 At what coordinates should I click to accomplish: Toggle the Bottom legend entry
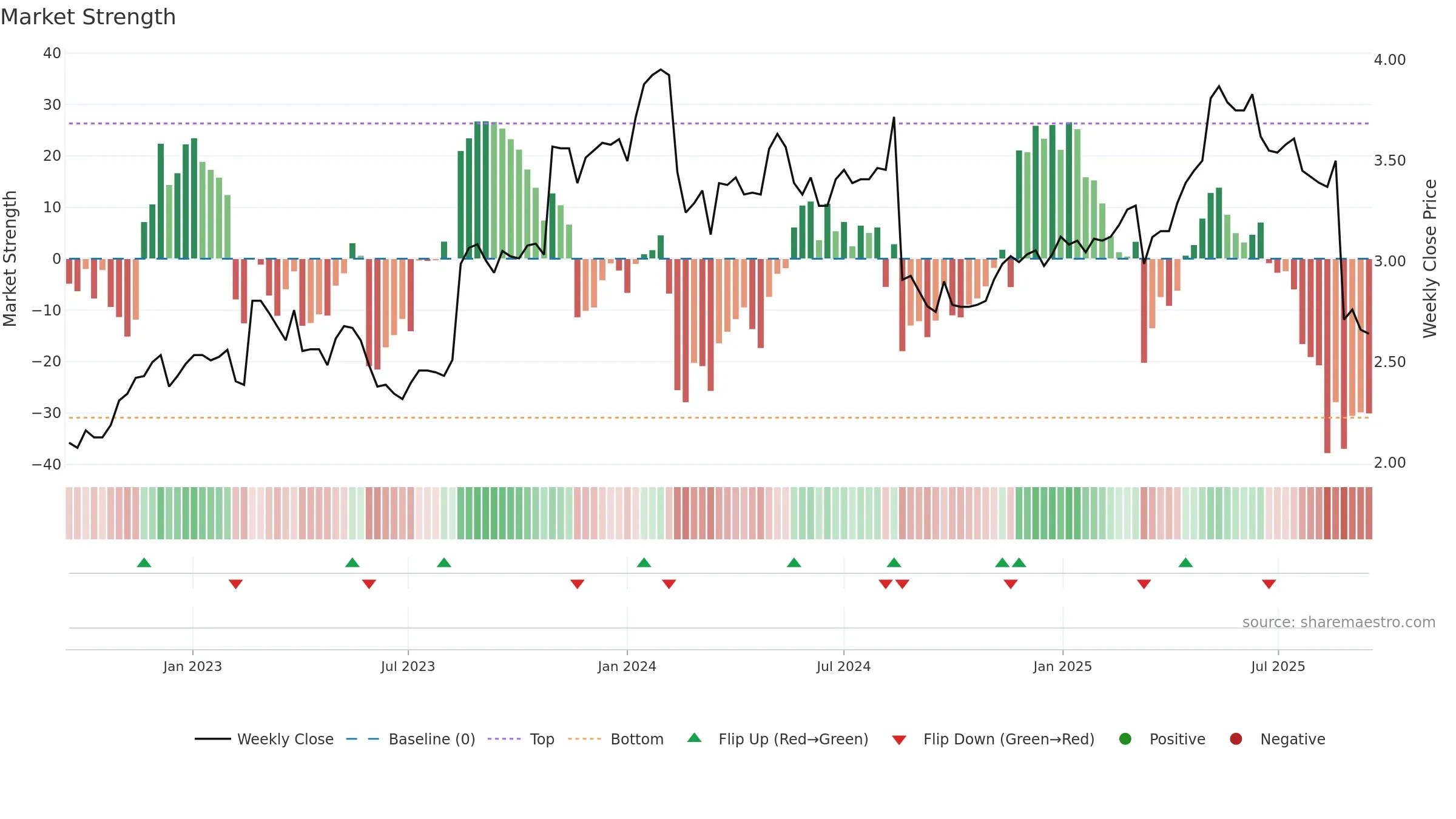tap(615, 739)
